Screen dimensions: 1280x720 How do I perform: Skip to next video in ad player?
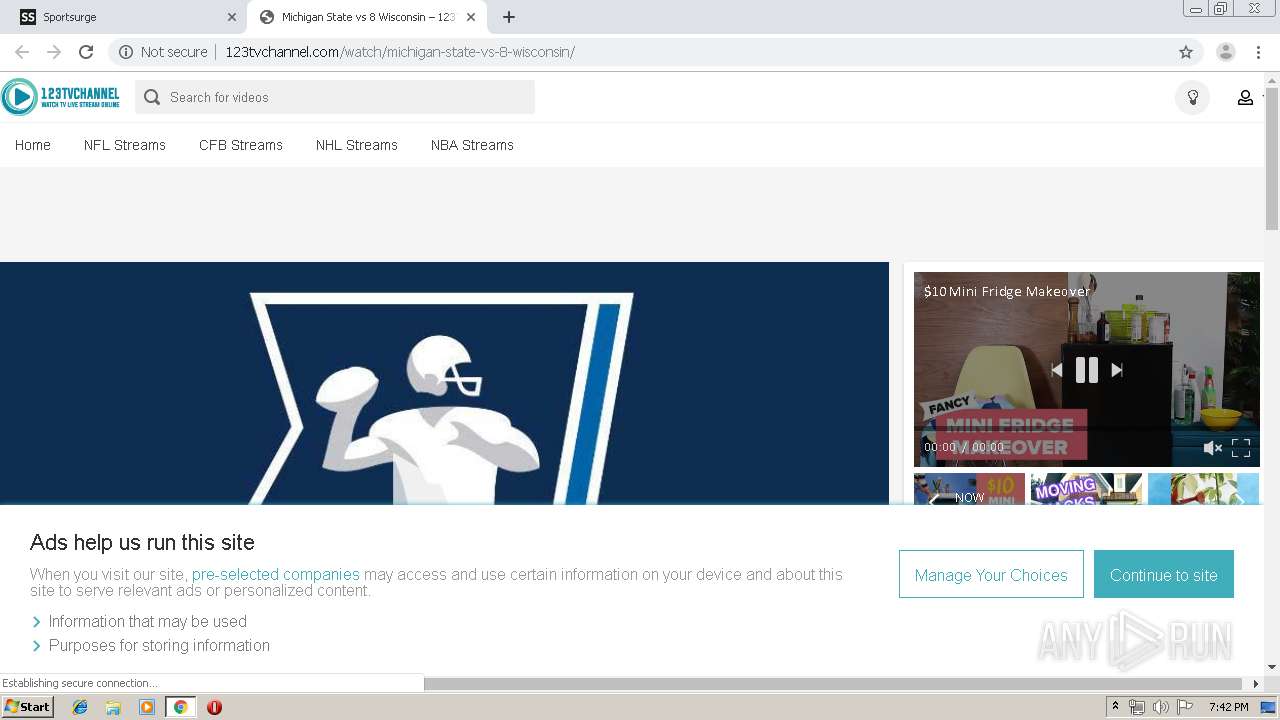click(x=1117, y=370)
